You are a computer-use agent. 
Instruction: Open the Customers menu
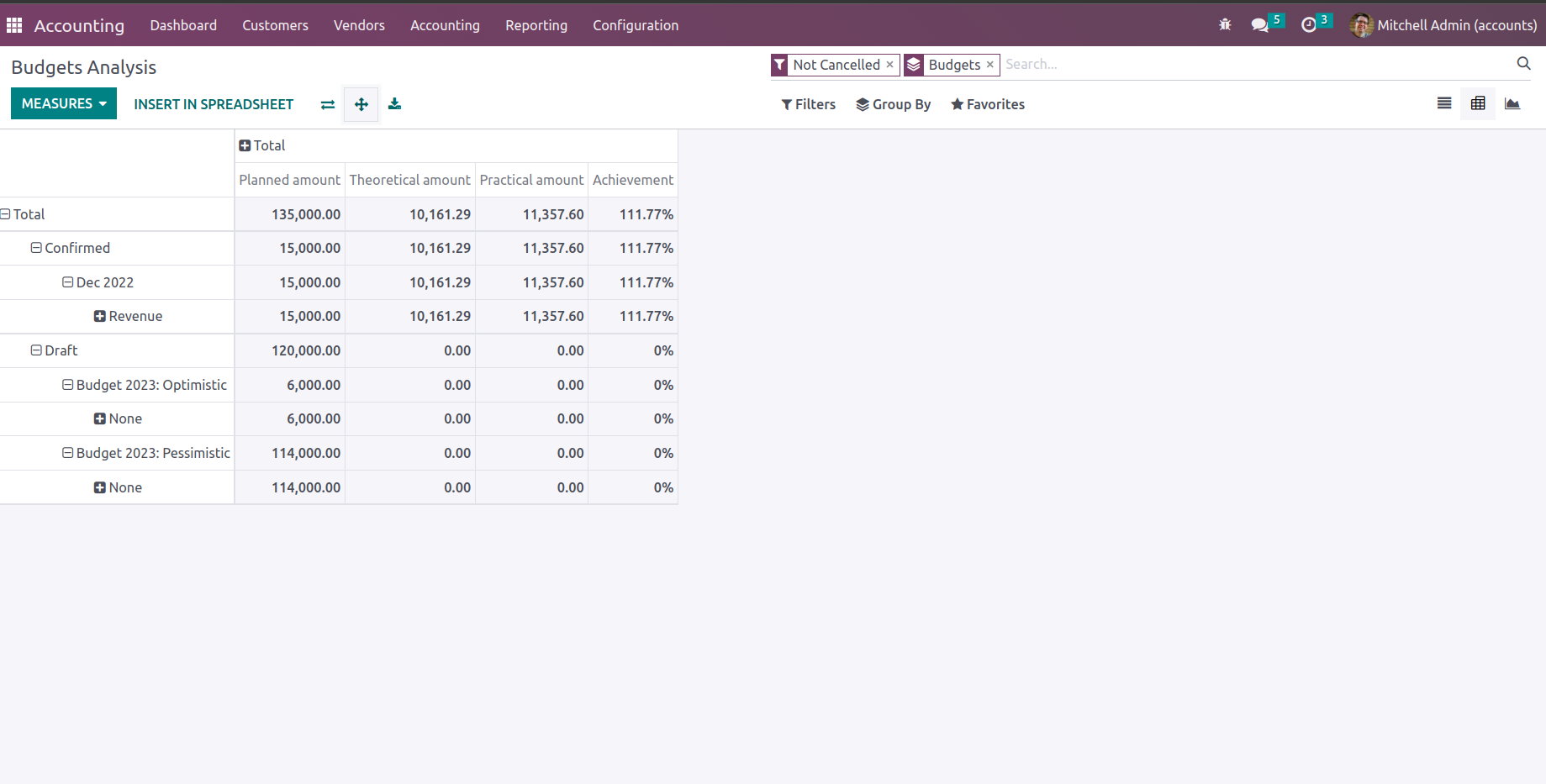coord(275,25)
